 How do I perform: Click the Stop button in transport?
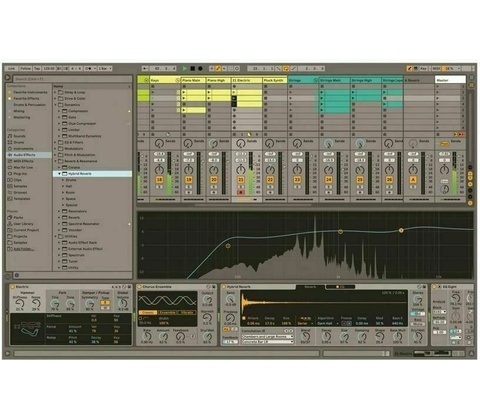pos(192,68)
